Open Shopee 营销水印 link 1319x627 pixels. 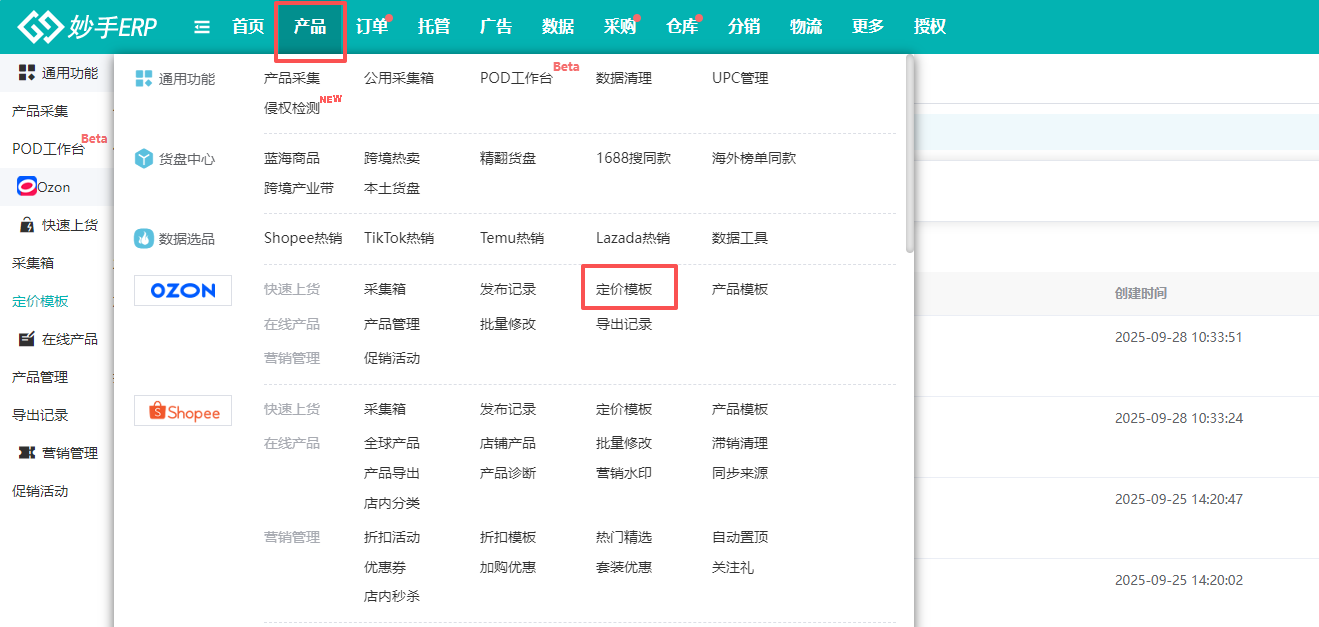(624, 473)
